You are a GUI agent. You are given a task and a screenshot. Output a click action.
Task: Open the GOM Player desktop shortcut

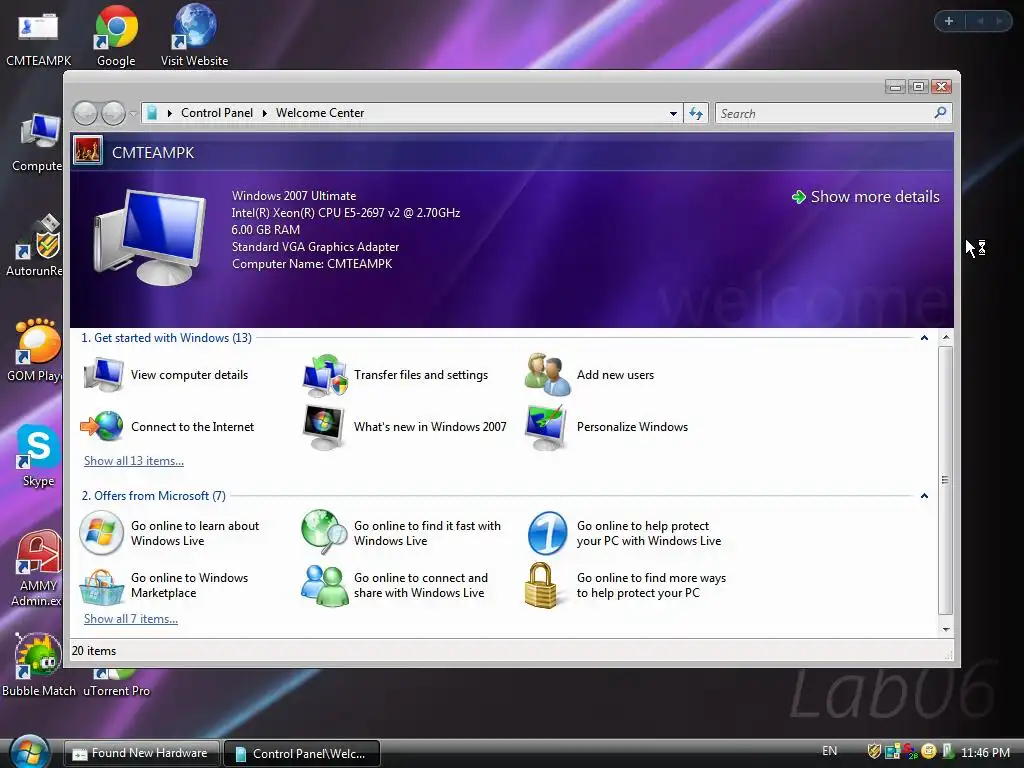35,350
